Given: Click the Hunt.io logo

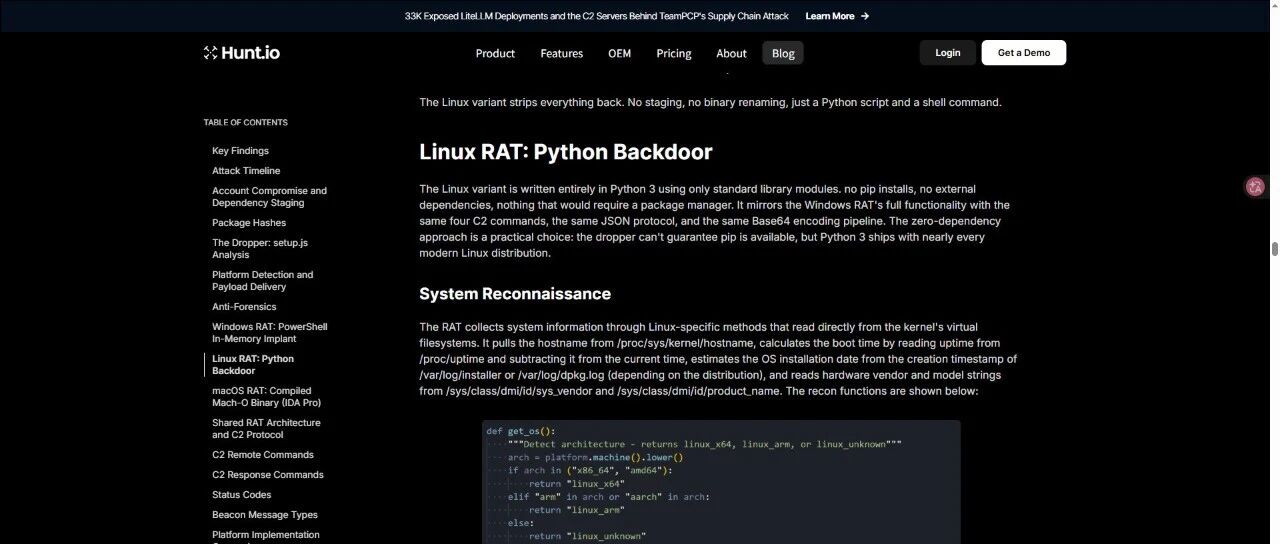Looking at the screenshot, I should click(x=241, y=53).
